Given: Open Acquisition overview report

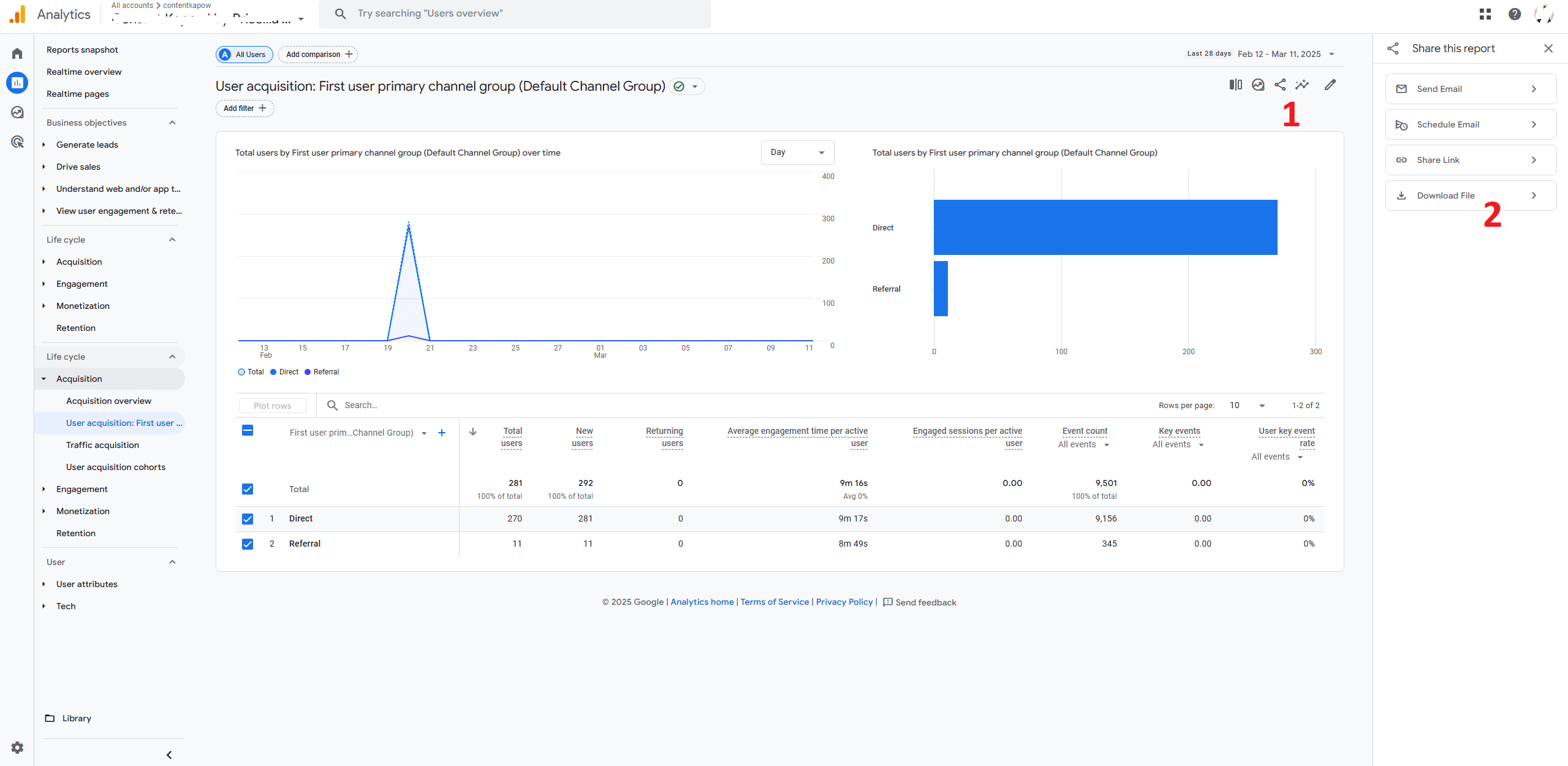Looking at the screenshot, I should [x=108, y=401].
